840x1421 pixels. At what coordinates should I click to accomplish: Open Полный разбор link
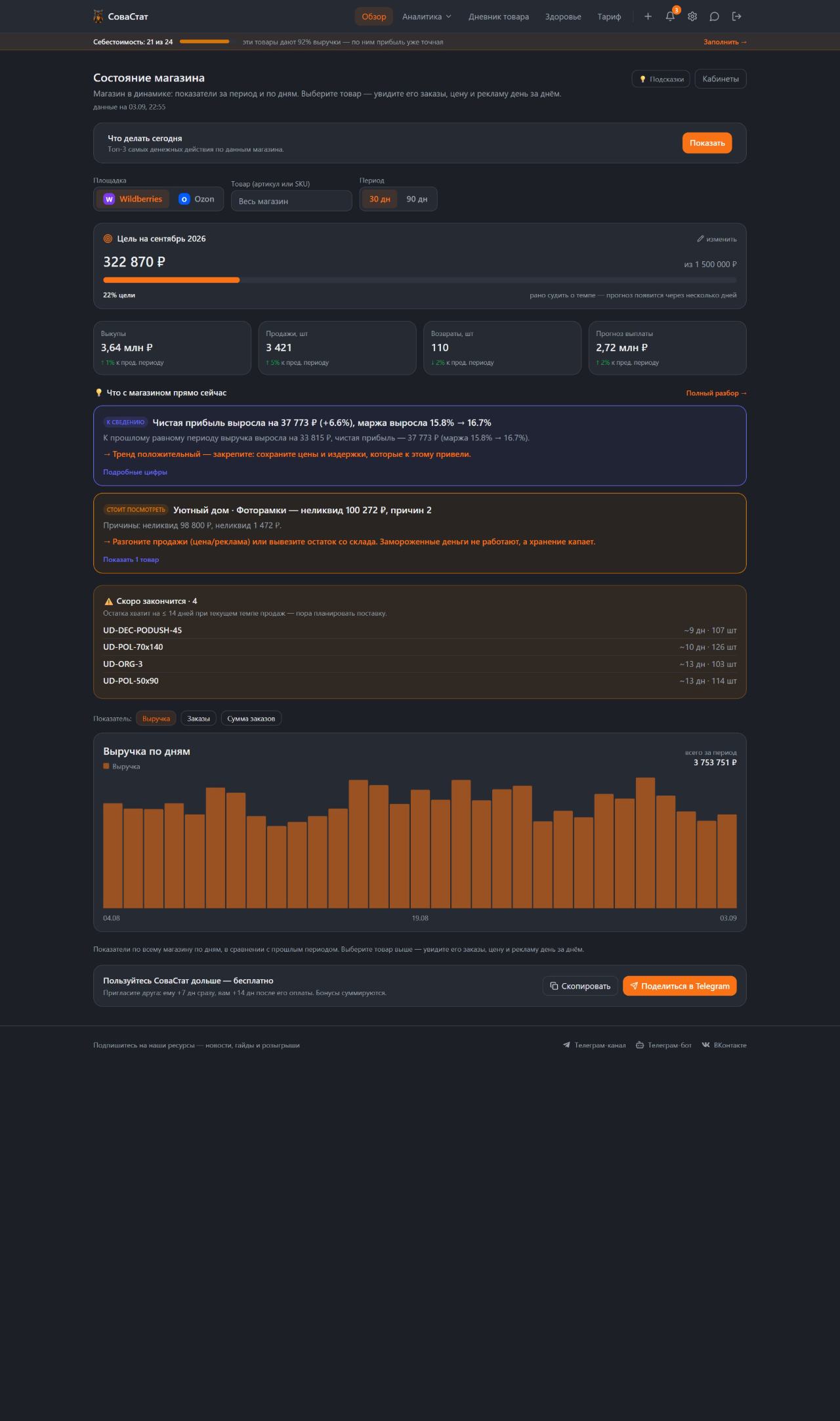click(x=717, y=393)
